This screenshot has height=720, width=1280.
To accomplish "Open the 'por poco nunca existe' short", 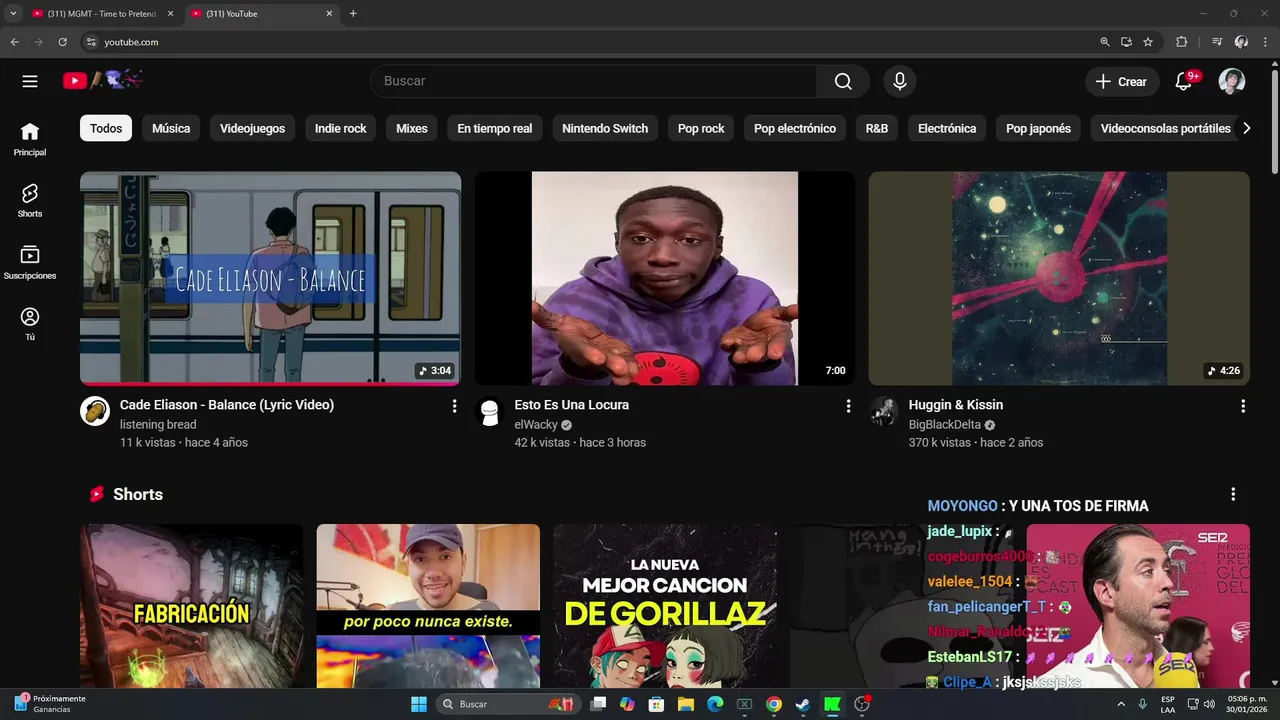I will (x=428, y=606).
